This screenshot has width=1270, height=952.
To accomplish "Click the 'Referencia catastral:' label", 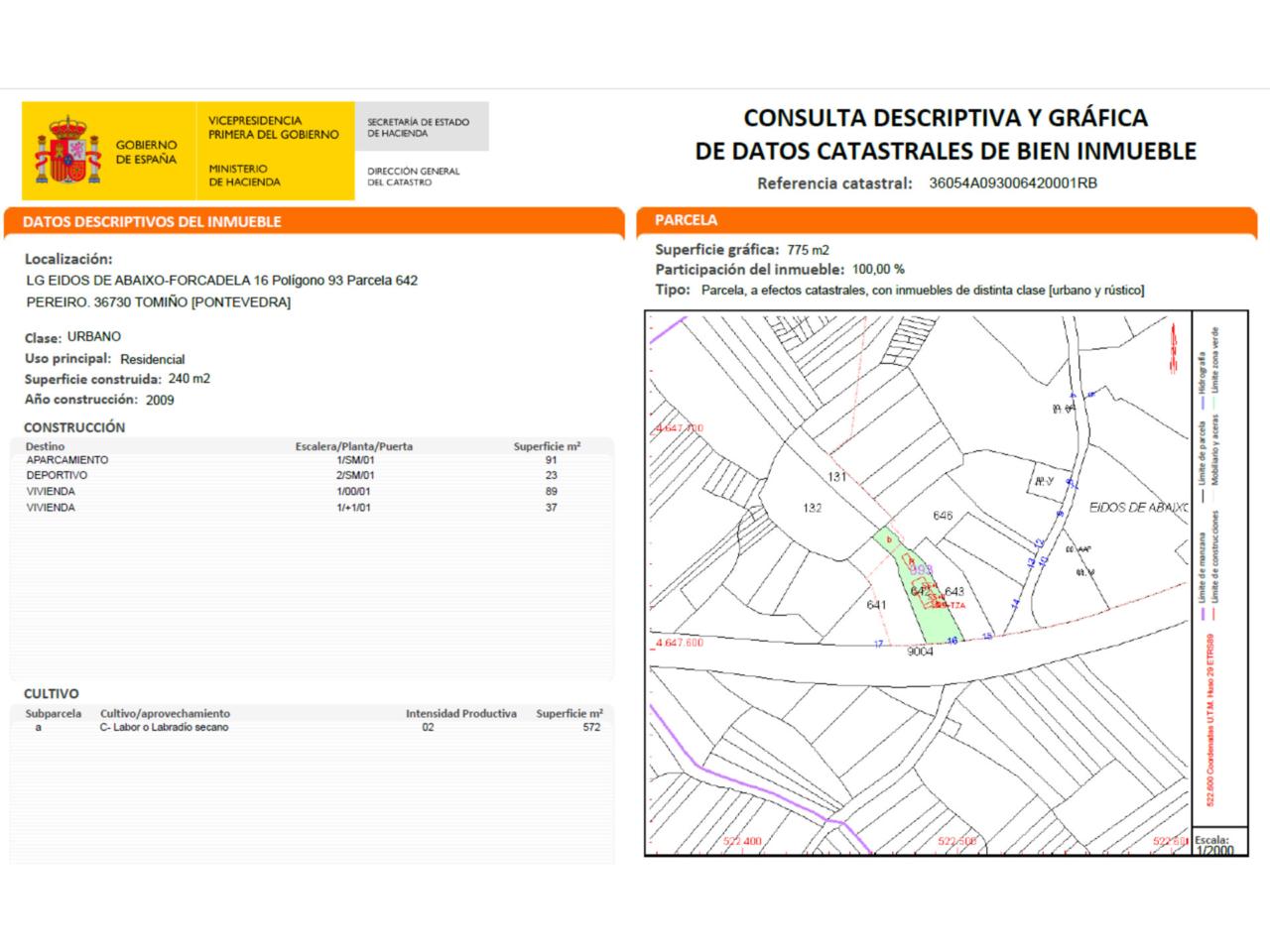I will tap(833, 183).
